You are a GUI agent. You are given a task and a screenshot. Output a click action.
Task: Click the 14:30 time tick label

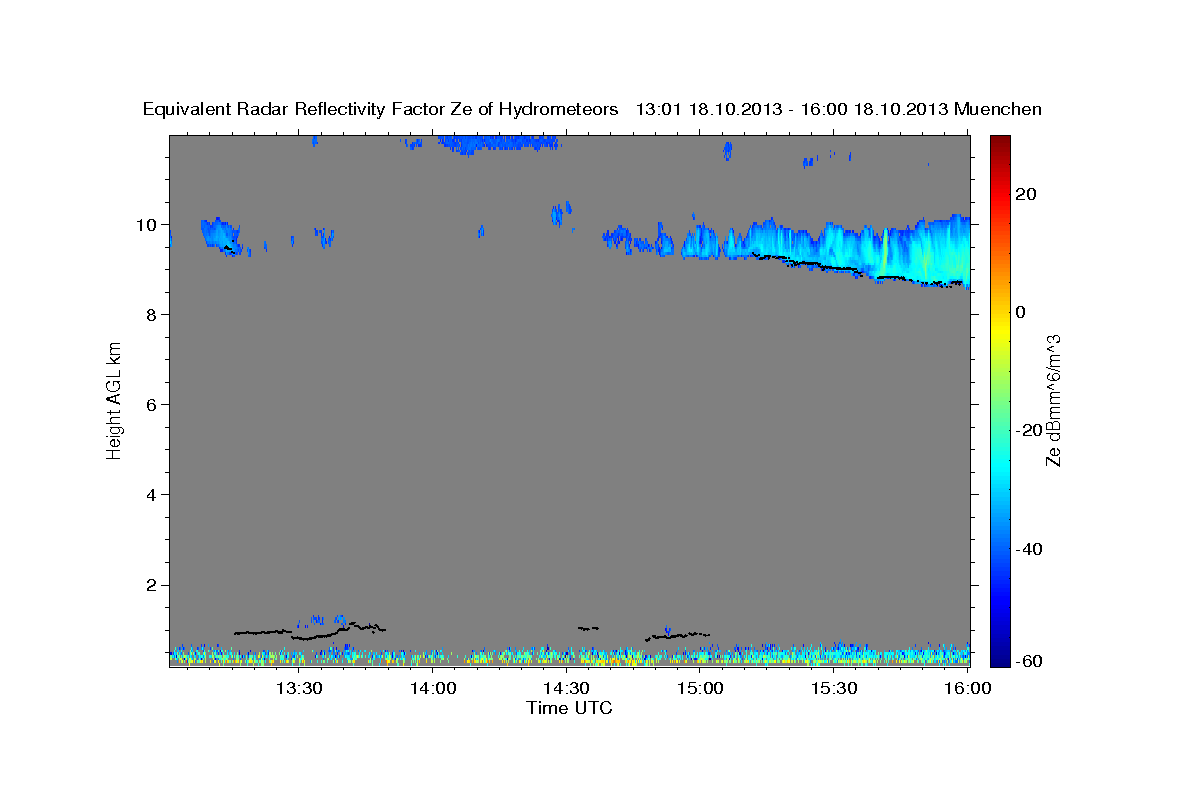coord(566,689)
